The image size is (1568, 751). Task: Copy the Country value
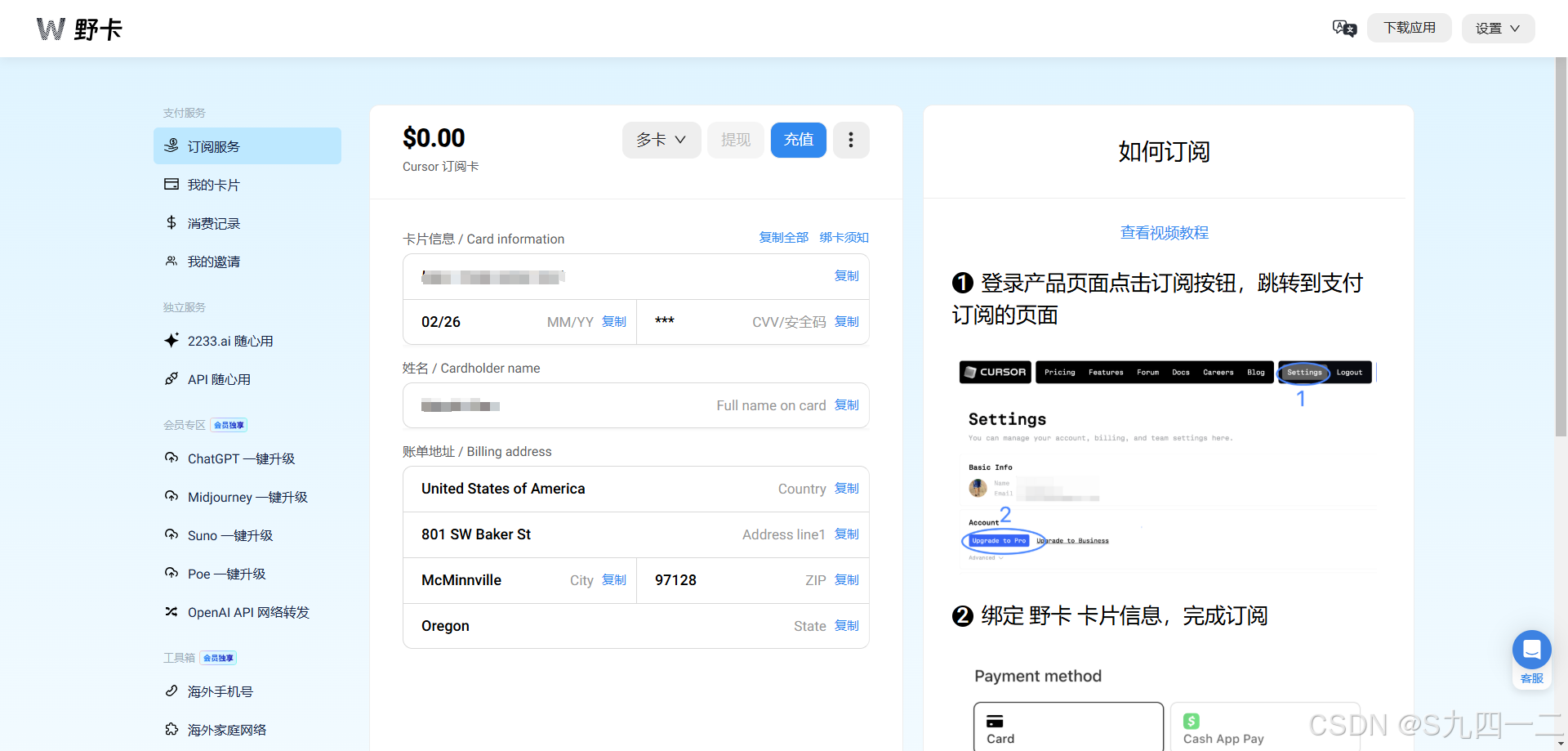tap(847, 489)
